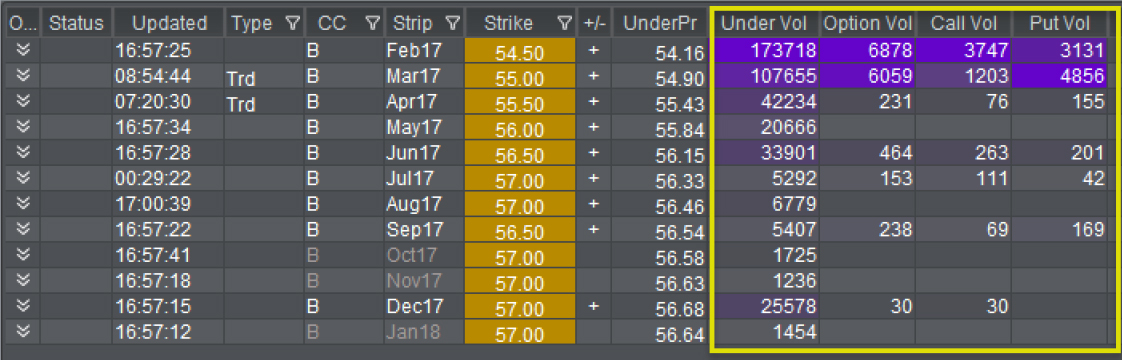The width and height of the screenshot is (1122, 360).
Task: Select the 55.00 strike cell
Action: pos(520,77)
